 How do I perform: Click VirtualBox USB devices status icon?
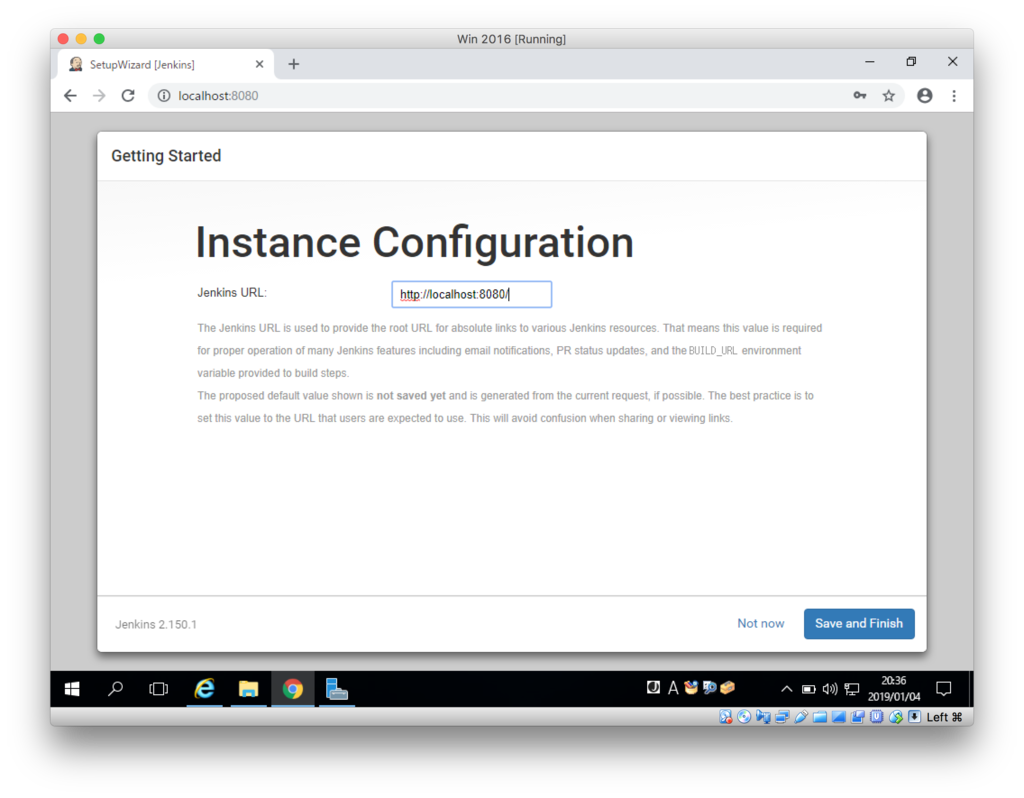[801, 716]
